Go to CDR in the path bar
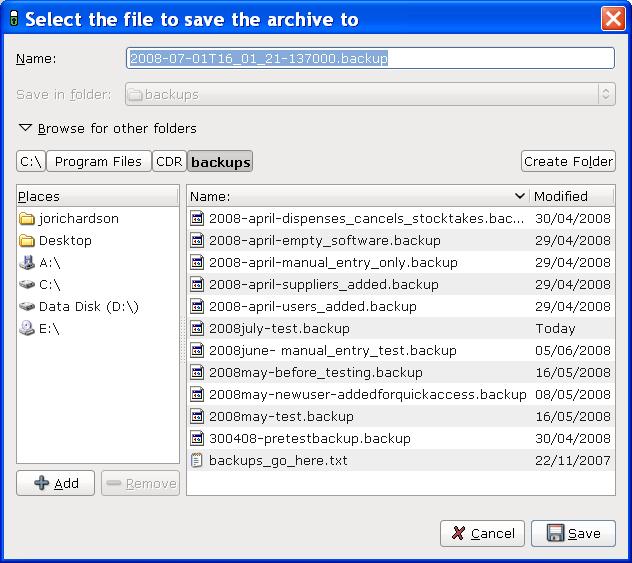The width and height of the screenshot is (632, 563). pyautogui.click(x=169, y=162)
